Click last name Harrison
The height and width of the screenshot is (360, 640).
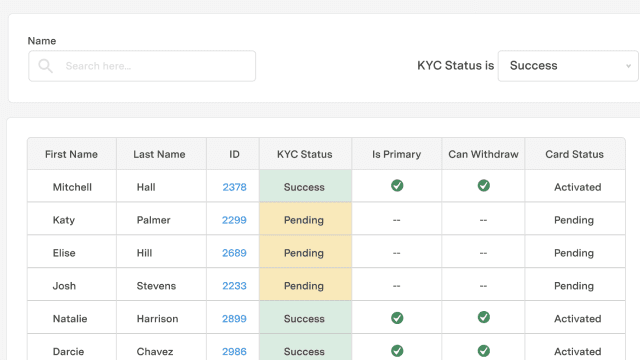pyautogui.click(x=157, y=319)
